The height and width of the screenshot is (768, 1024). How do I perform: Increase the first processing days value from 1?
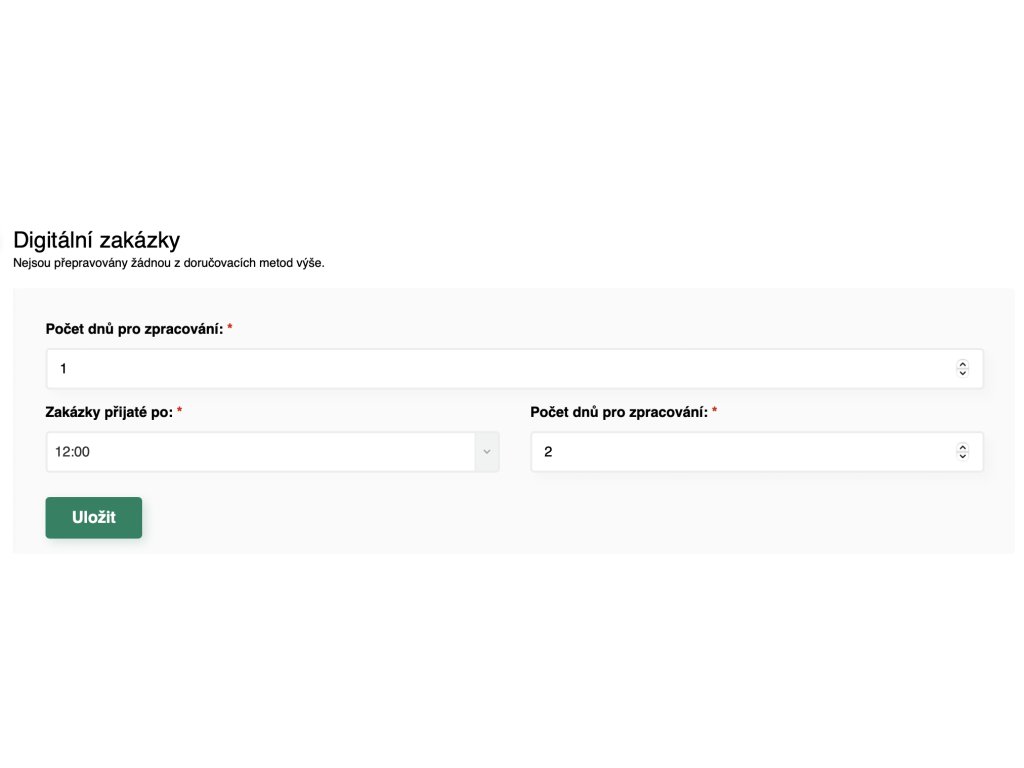point(962,364)
